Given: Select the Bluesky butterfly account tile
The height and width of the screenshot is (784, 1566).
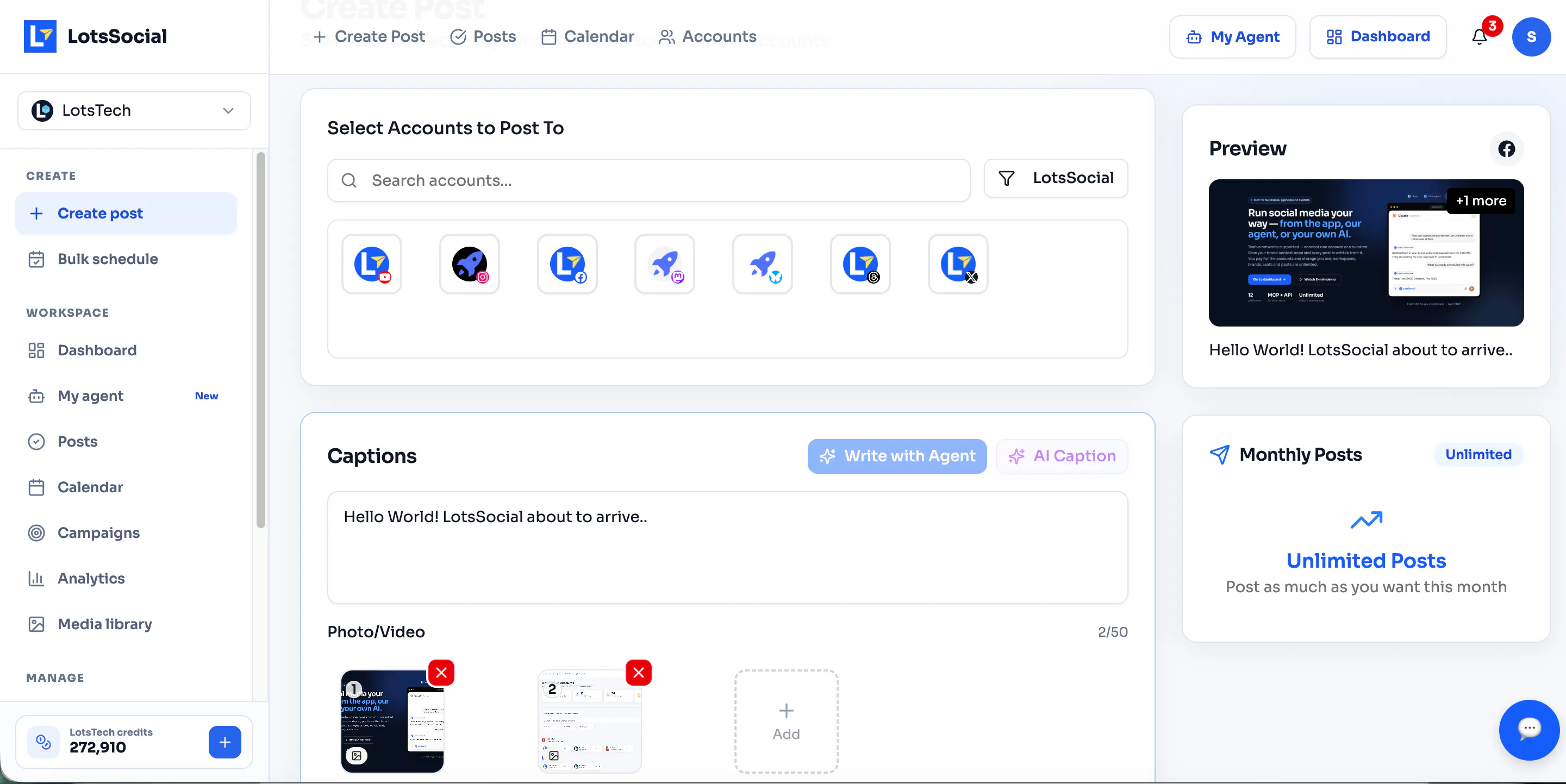Looking at the screenshot, I should [762, 264].
